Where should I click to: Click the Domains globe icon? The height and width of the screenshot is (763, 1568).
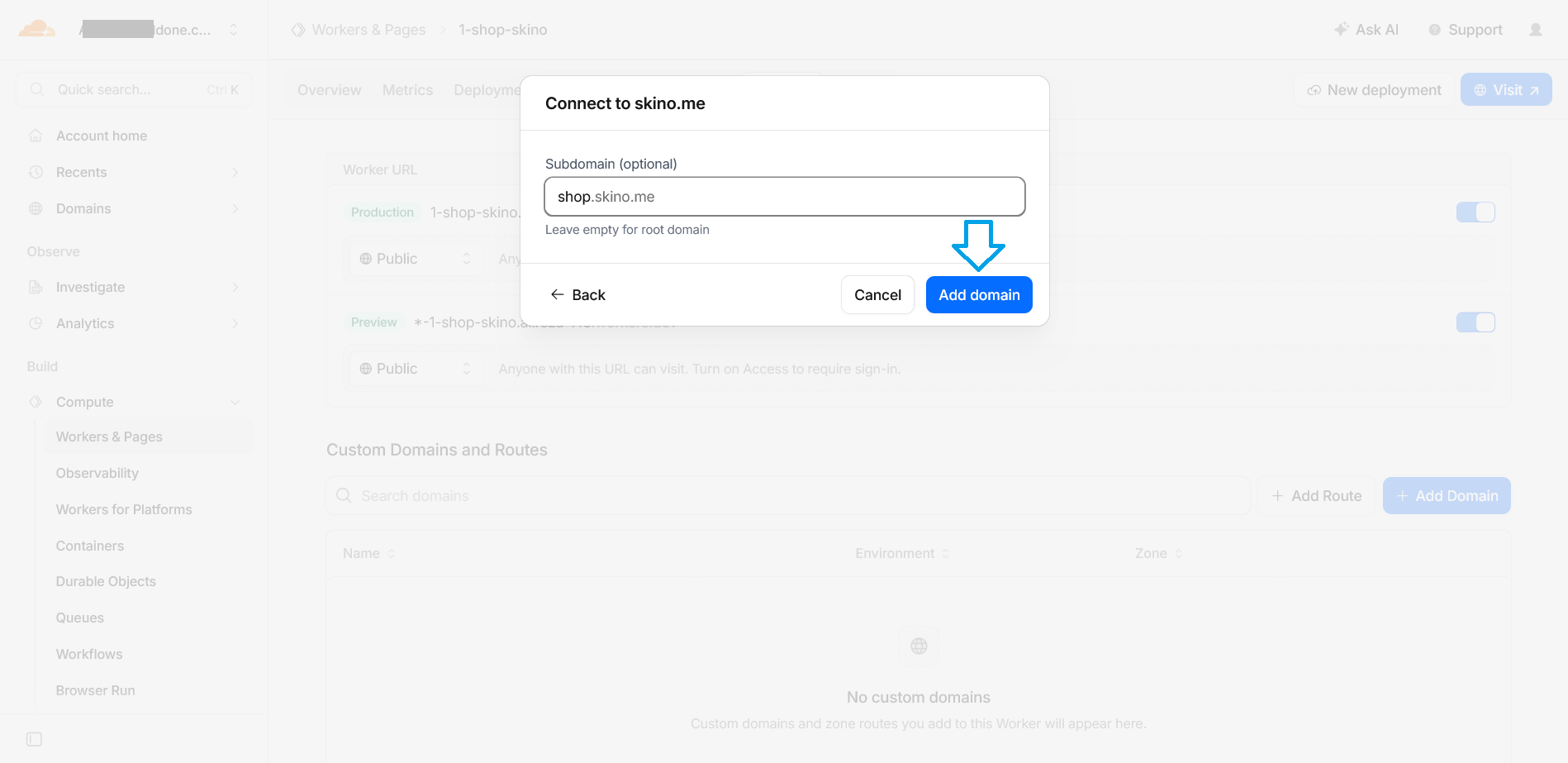[36, 208]
